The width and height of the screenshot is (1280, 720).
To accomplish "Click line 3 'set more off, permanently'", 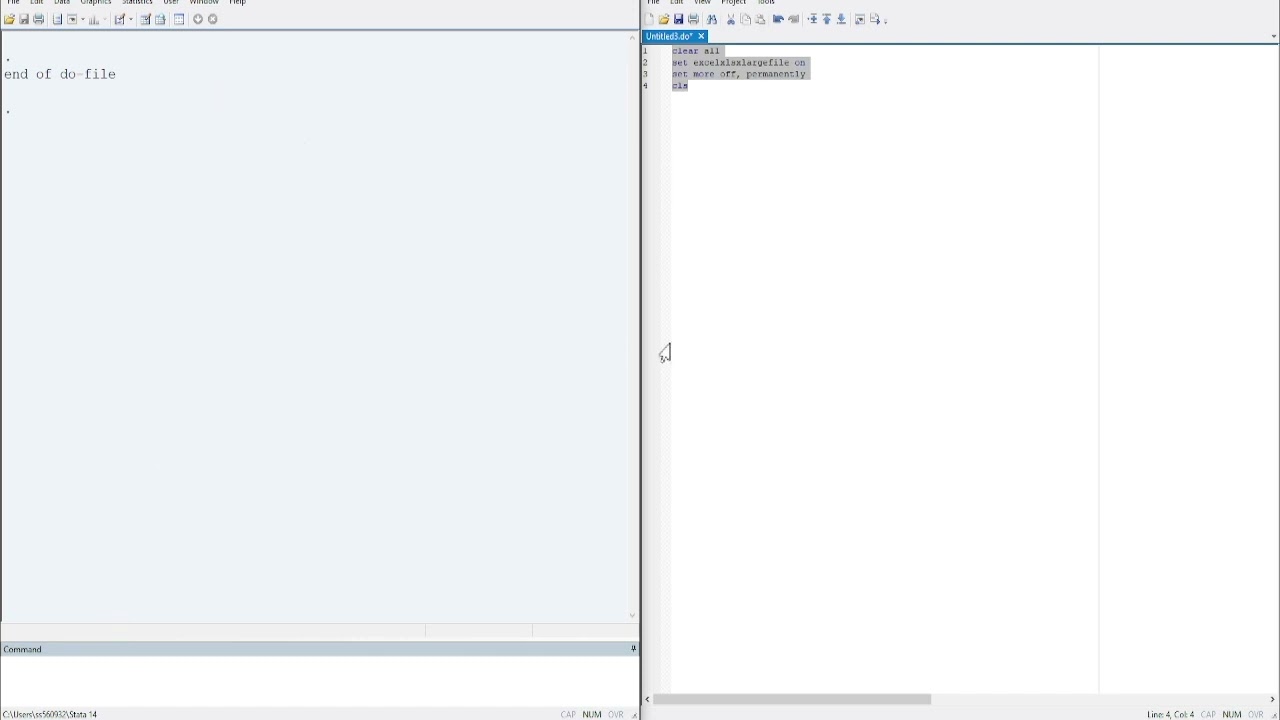I will (738, 74).
